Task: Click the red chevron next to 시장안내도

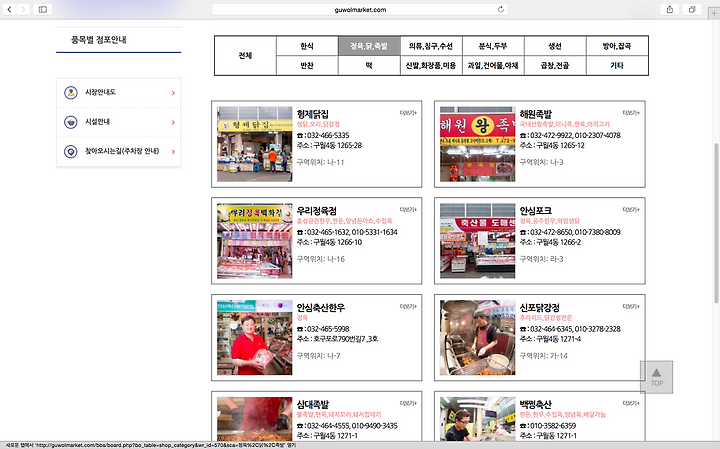Action: click(173, 93)
